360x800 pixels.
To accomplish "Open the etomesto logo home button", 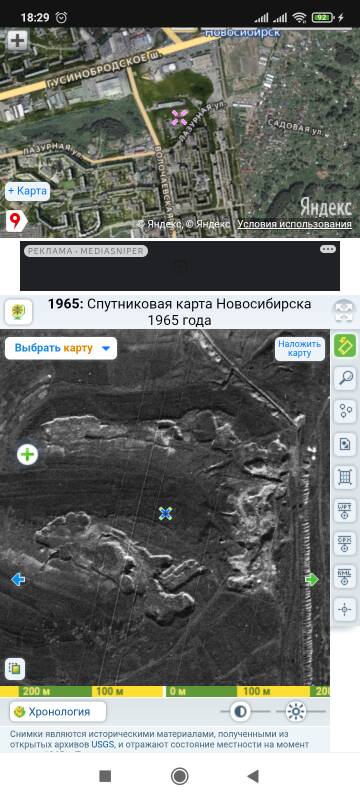I will (x=19, y=312).
